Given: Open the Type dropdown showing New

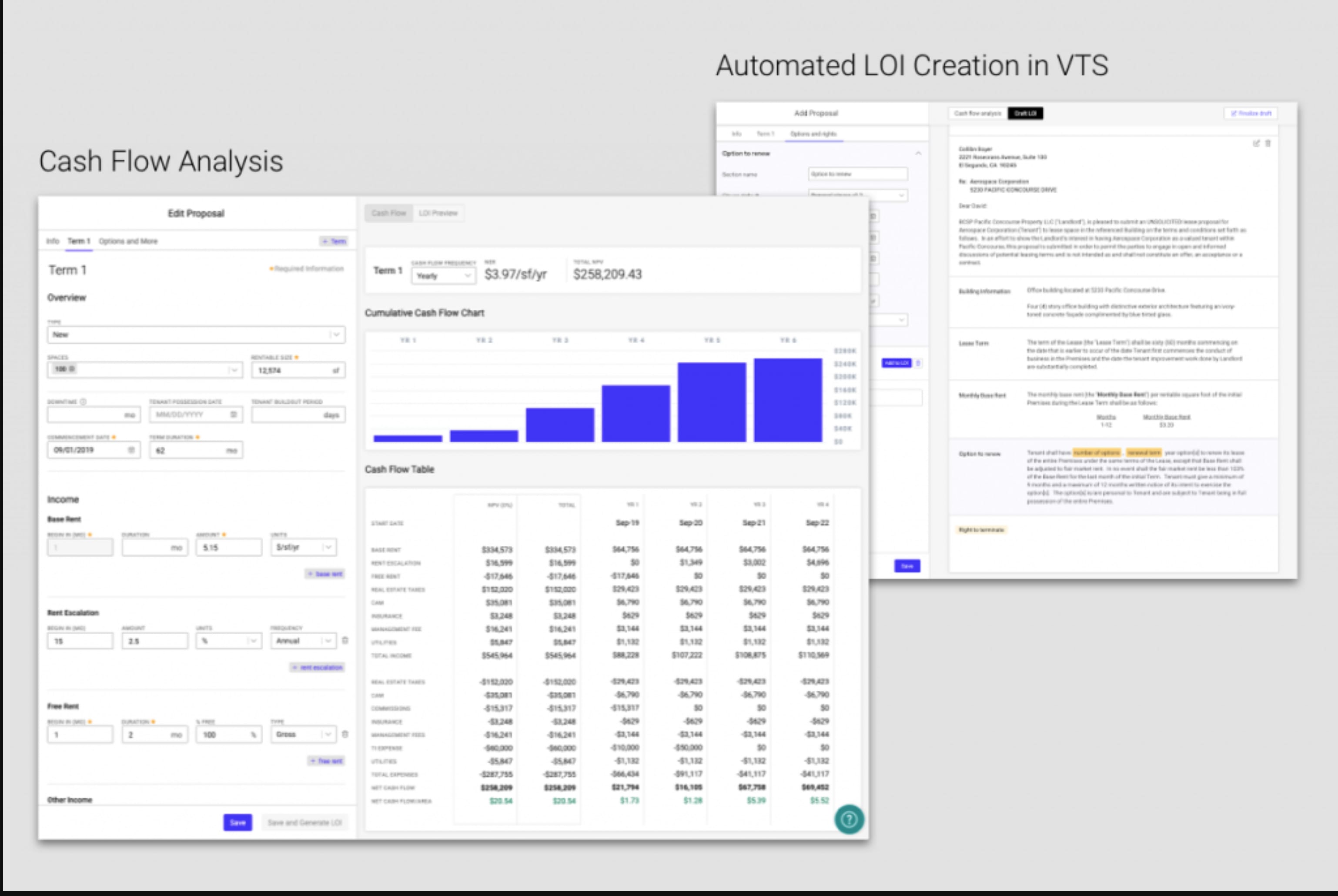Looking at the screenshot, I should (196, 334).
